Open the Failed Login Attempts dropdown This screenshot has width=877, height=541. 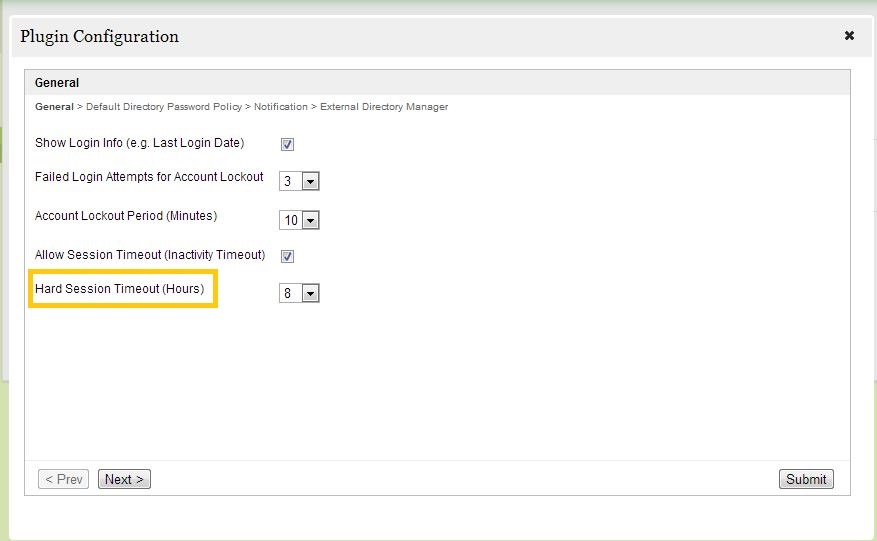pyautogui.click(x=299, y=182)
